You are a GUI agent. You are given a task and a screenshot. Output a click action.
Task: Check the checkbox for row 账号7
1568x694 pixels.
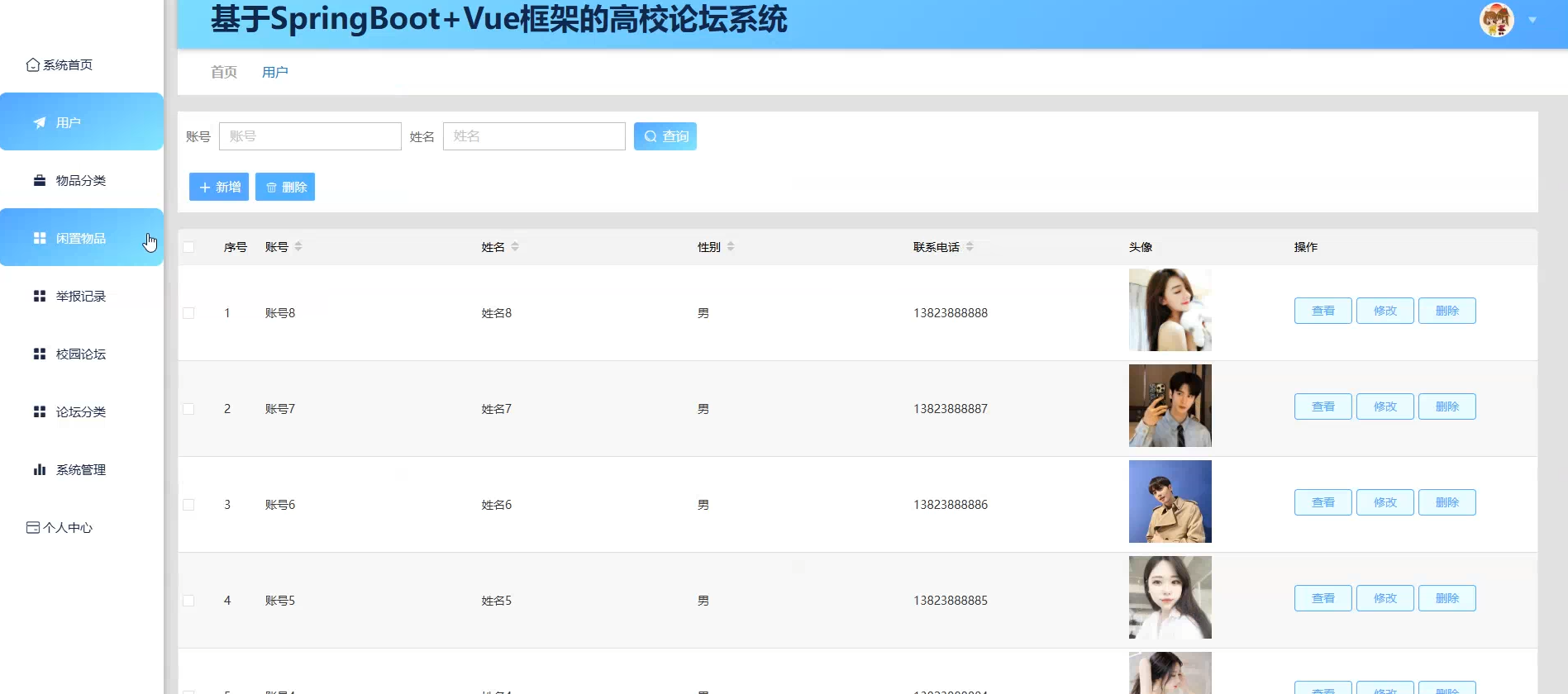coord(188,409)
